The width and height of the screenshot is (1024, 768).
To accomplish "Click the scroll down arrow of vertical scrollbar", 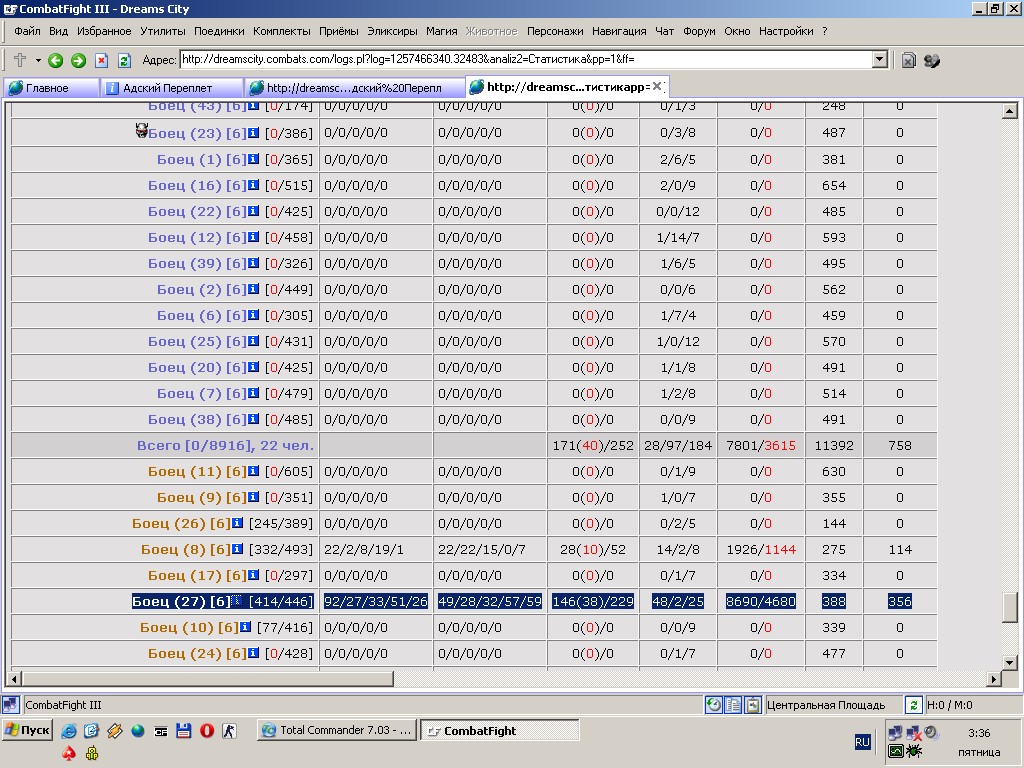I will pyautogui.click(x=1009, y=663).
